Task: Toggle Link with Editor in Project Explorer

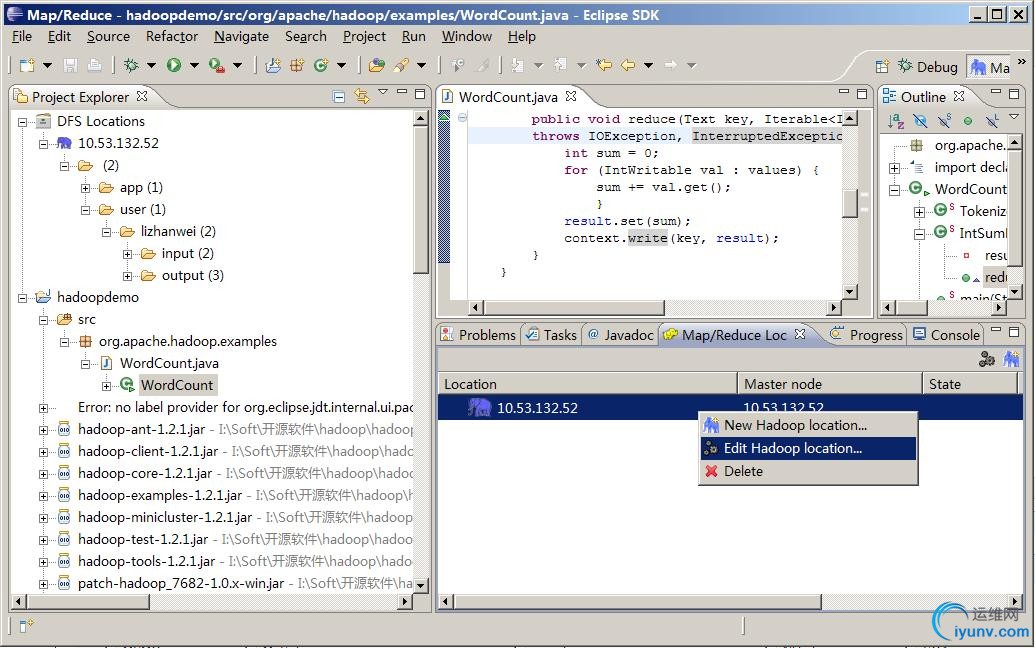Action: [362, 96]
